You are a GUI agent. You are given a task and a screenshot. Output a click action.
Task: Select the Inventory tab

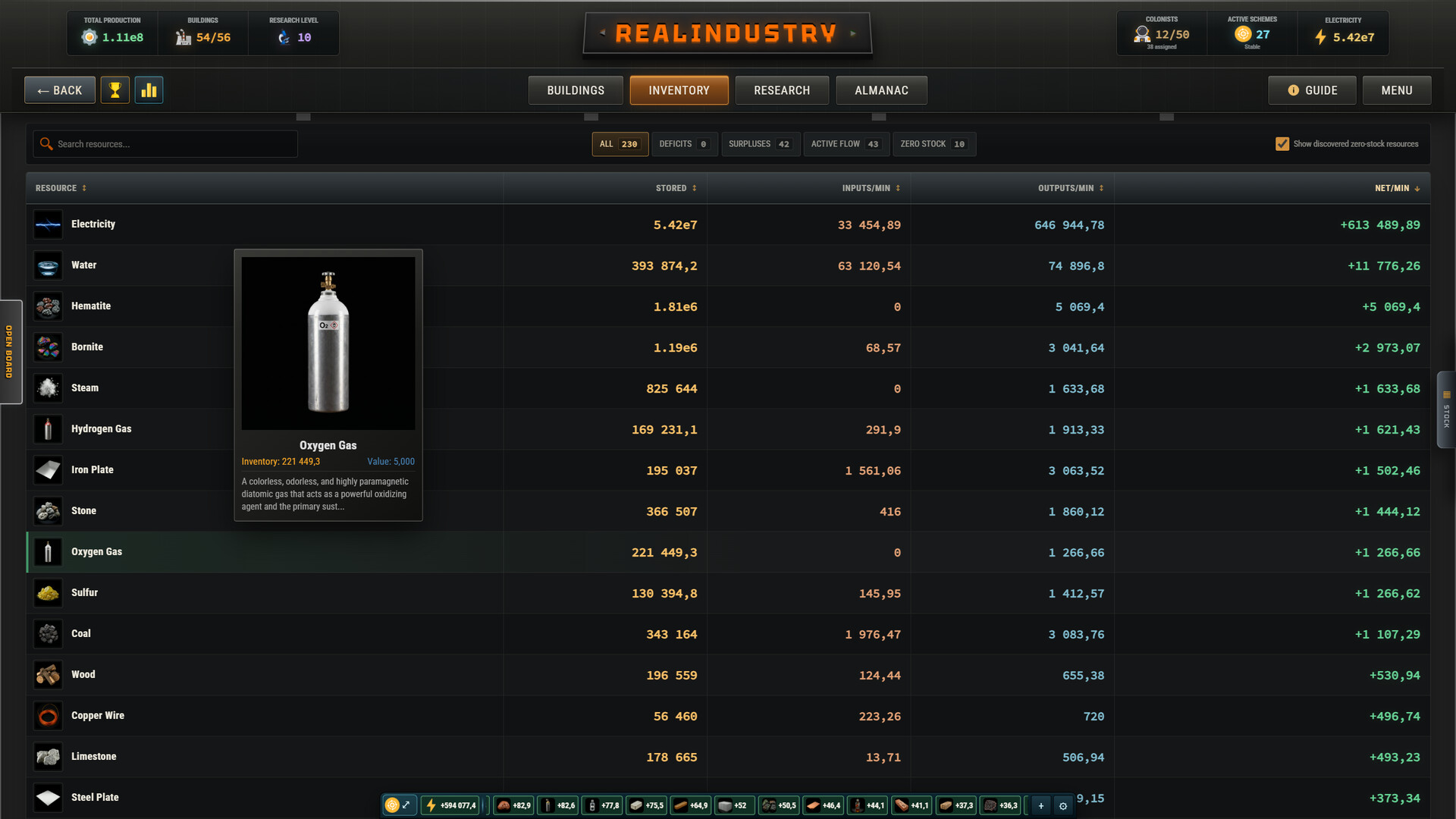click(x=679, y=90)
